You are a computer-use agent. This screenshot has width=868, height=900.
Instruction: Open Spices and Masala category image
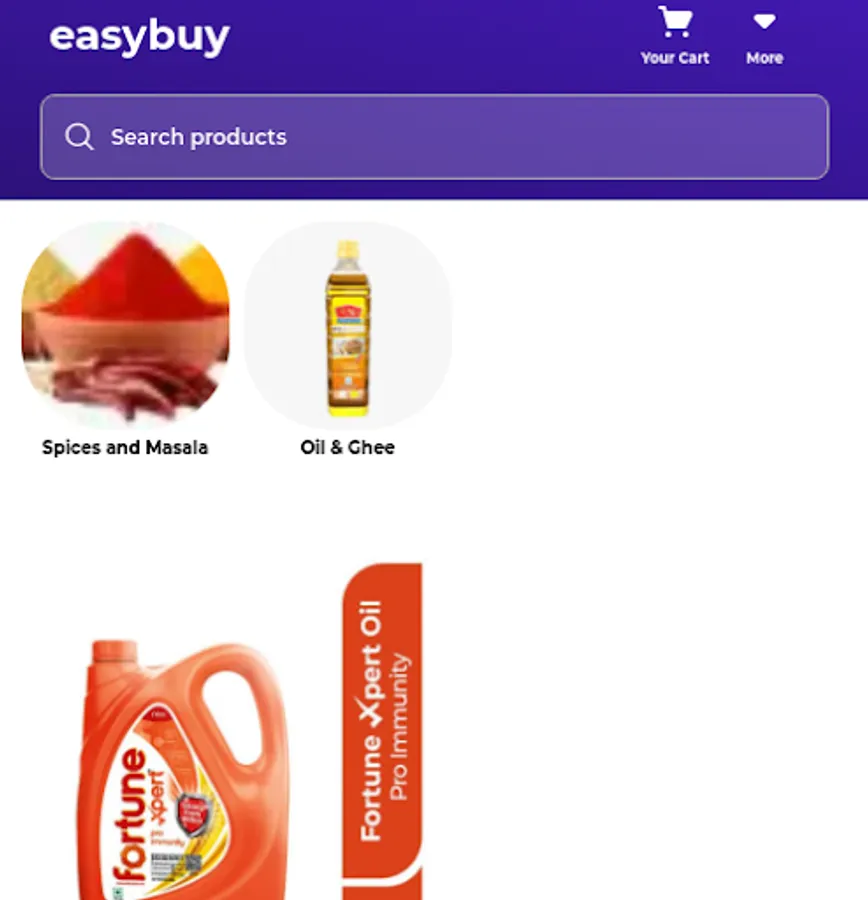click(125, 325)
